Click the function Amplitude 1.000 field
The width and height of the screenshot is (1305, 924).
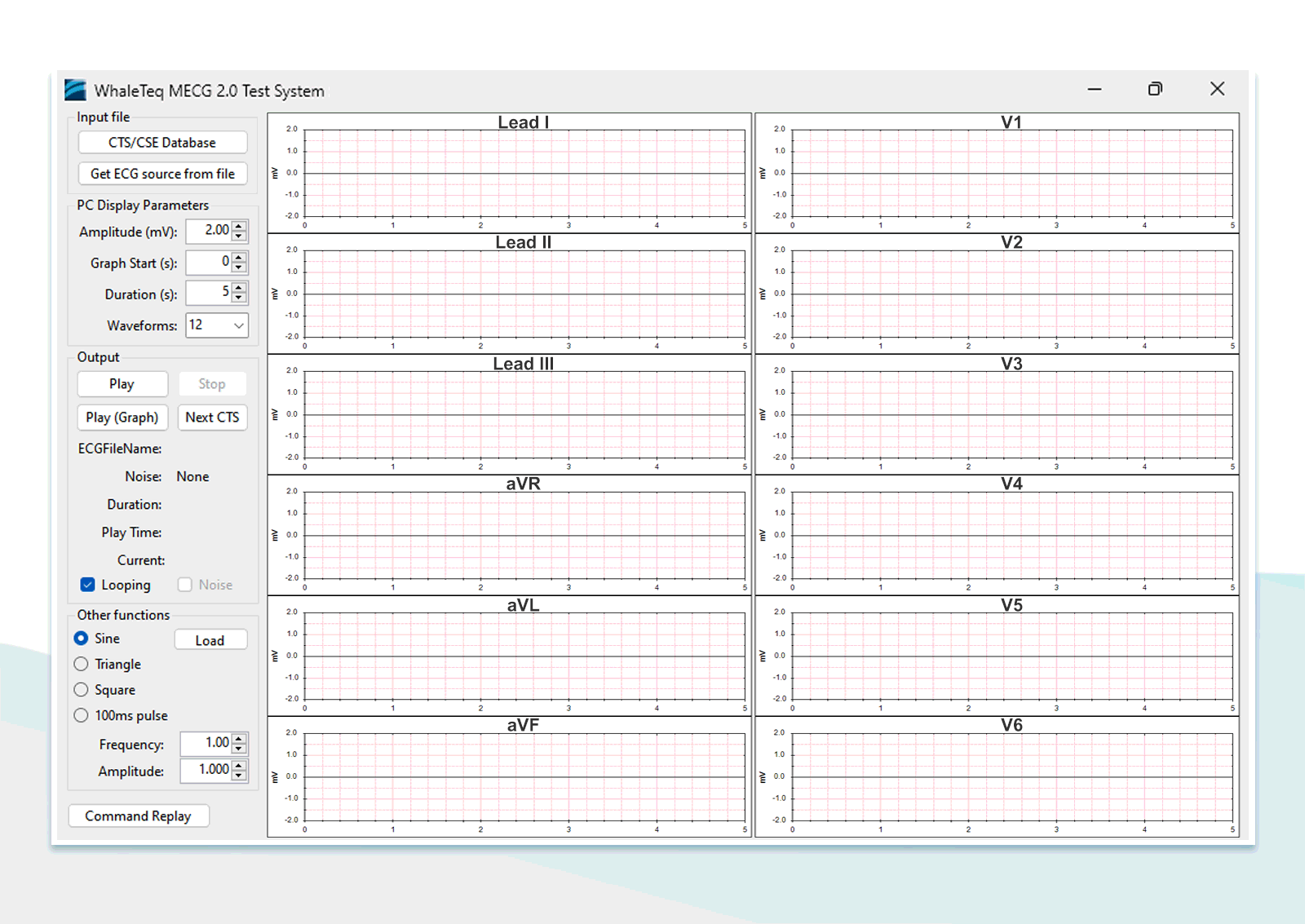(206, 770)
